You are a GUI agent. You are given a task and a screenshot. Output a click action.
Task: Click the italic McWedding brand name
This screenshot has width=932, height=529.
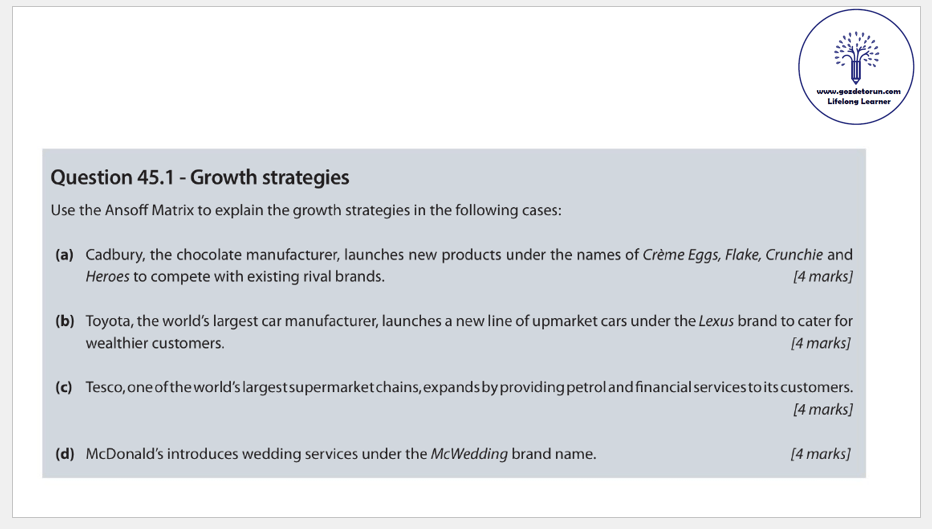pyautogui.click(x=468, y=454)
